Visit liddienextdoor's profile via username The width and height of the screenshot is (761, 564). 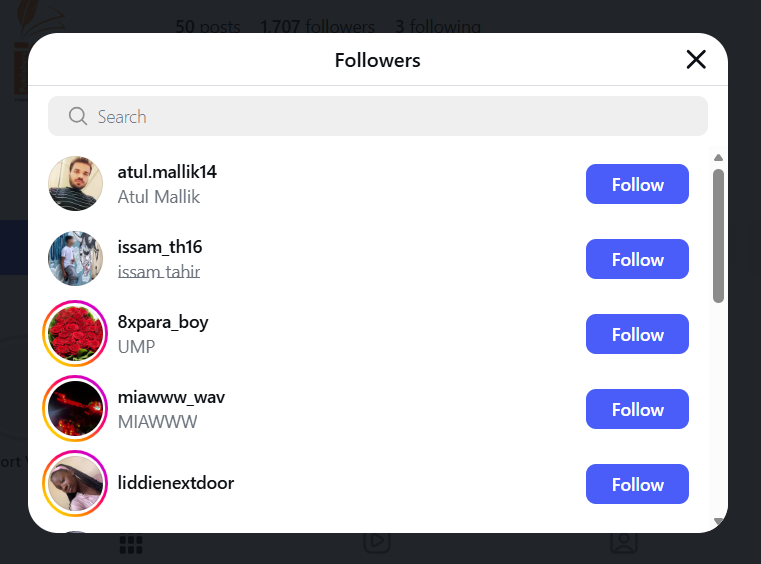click(176, 484)
